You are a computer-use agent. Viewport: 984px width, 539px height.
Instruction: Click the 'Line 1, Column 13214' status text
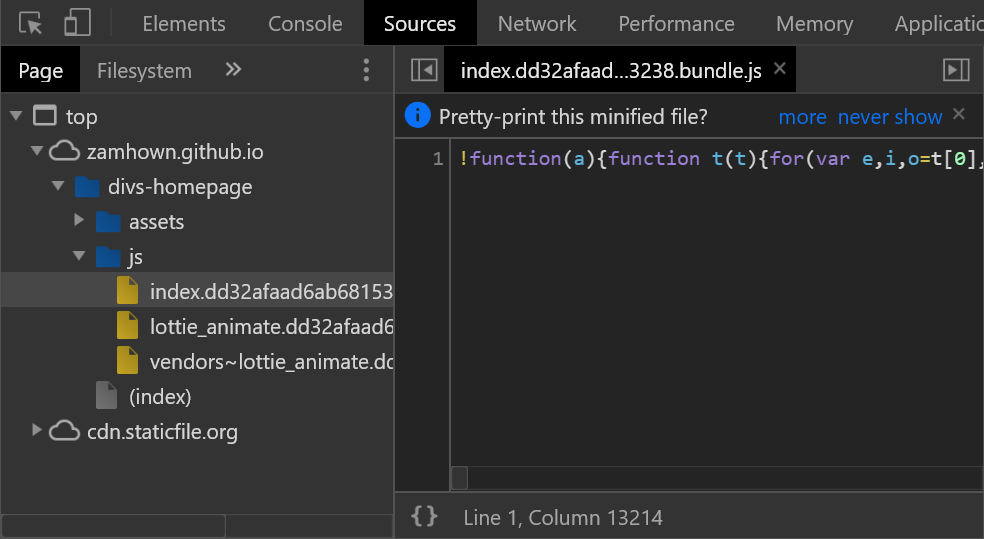[563, 518]
